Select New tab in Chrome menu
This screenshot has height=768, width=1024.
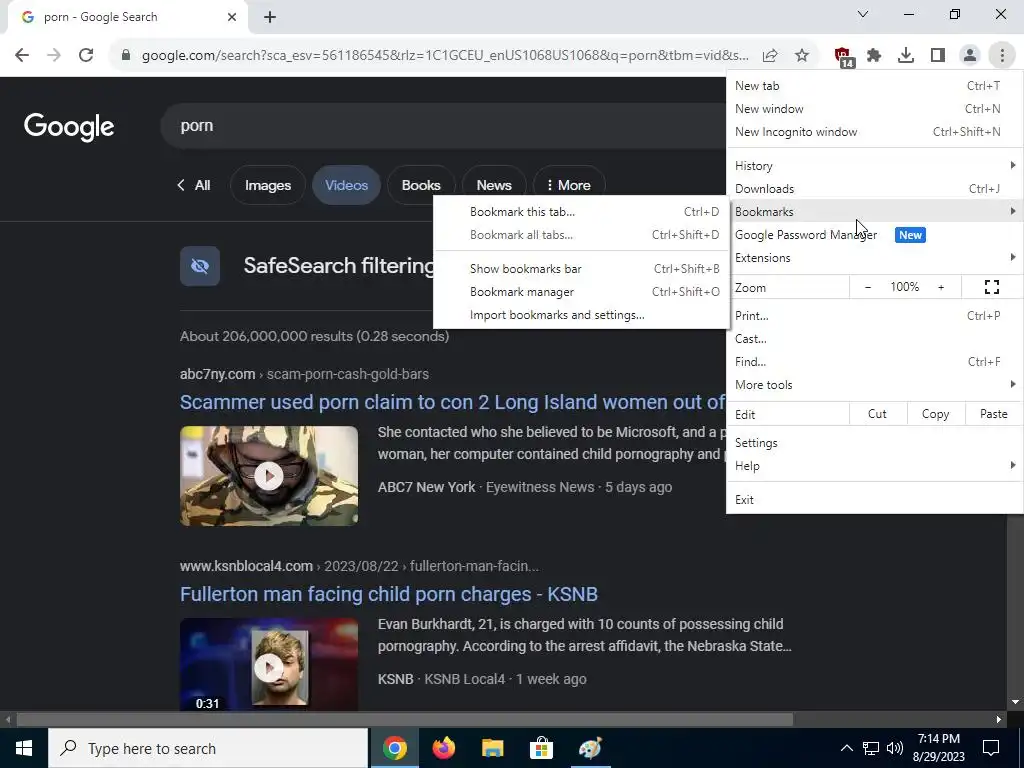pyautogui.click(x=874, y=86)
